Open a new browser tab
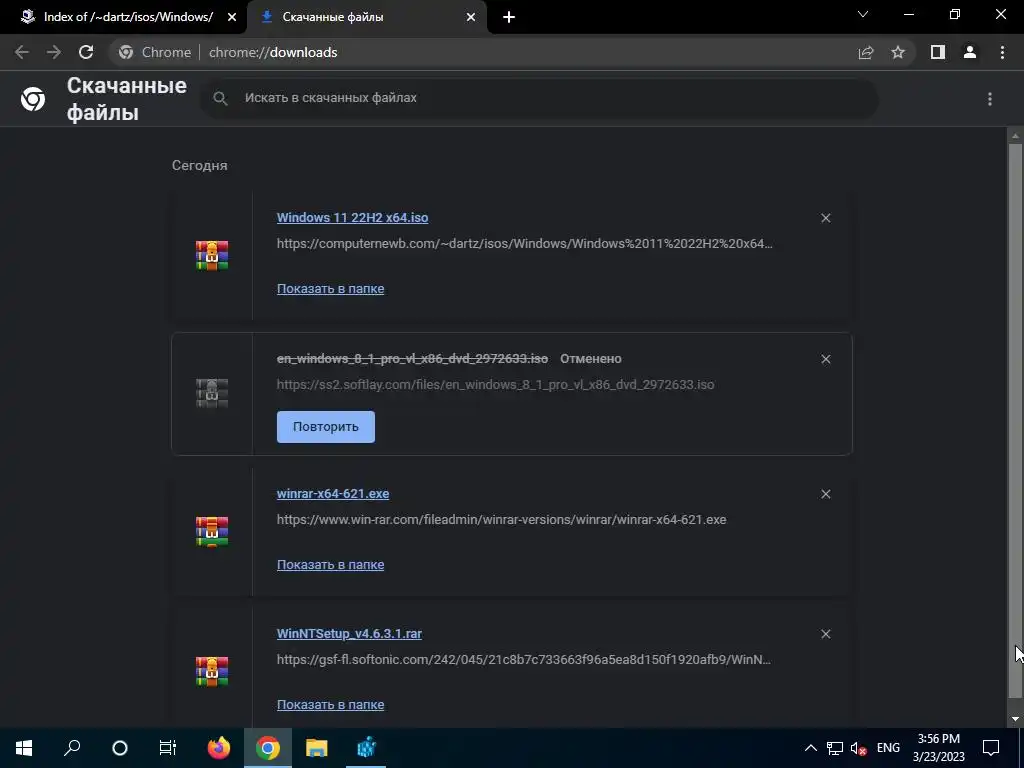 (x=509, y=17)
